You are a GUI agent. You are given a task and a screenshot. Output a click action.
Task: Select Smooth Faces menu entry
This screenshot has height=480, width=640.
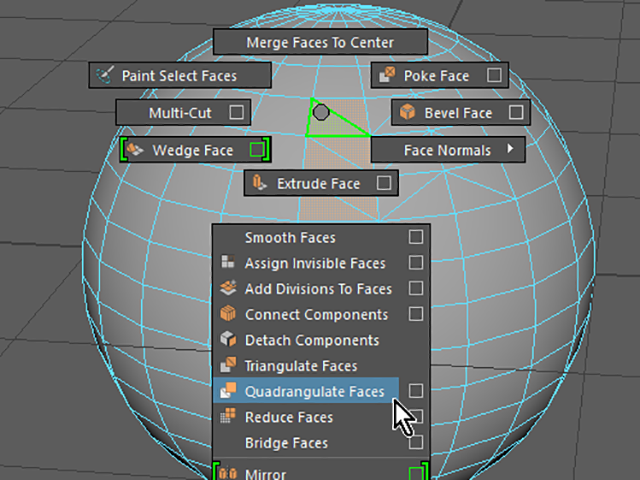point(321,237)
